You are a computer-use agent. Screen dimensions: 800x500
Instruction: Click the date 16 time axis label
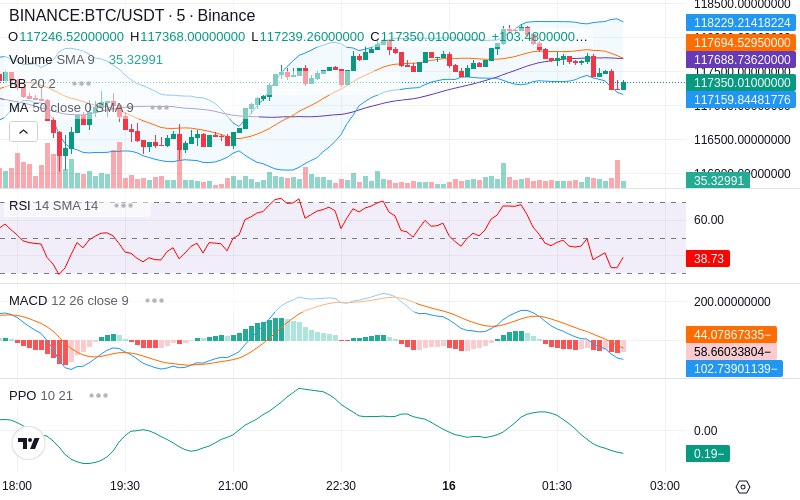(449, 486)
